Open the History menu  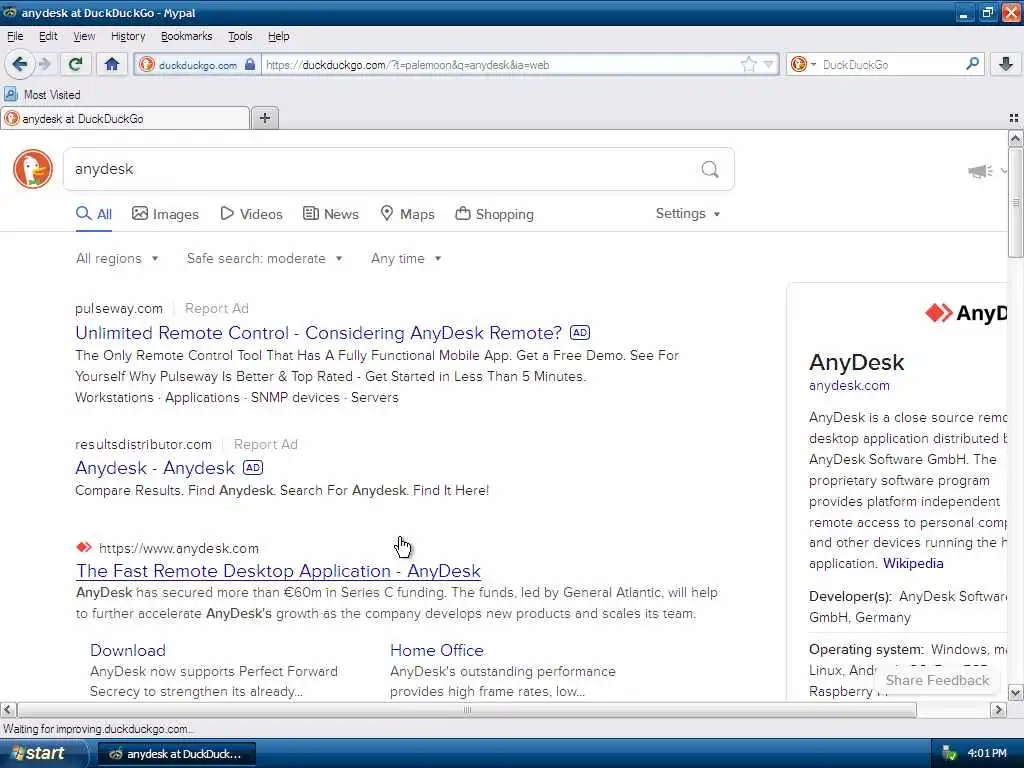127,36
